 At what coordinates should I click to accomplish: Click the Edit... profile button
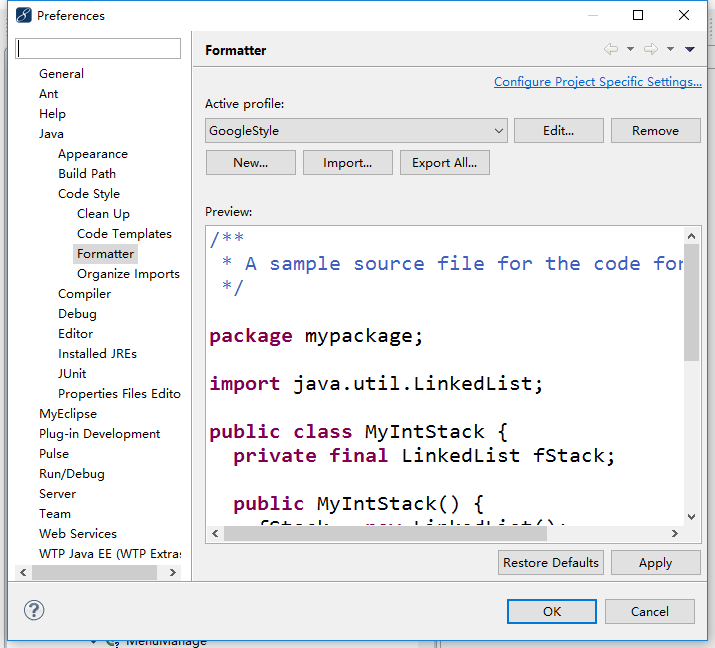click(x=559, y=131)
